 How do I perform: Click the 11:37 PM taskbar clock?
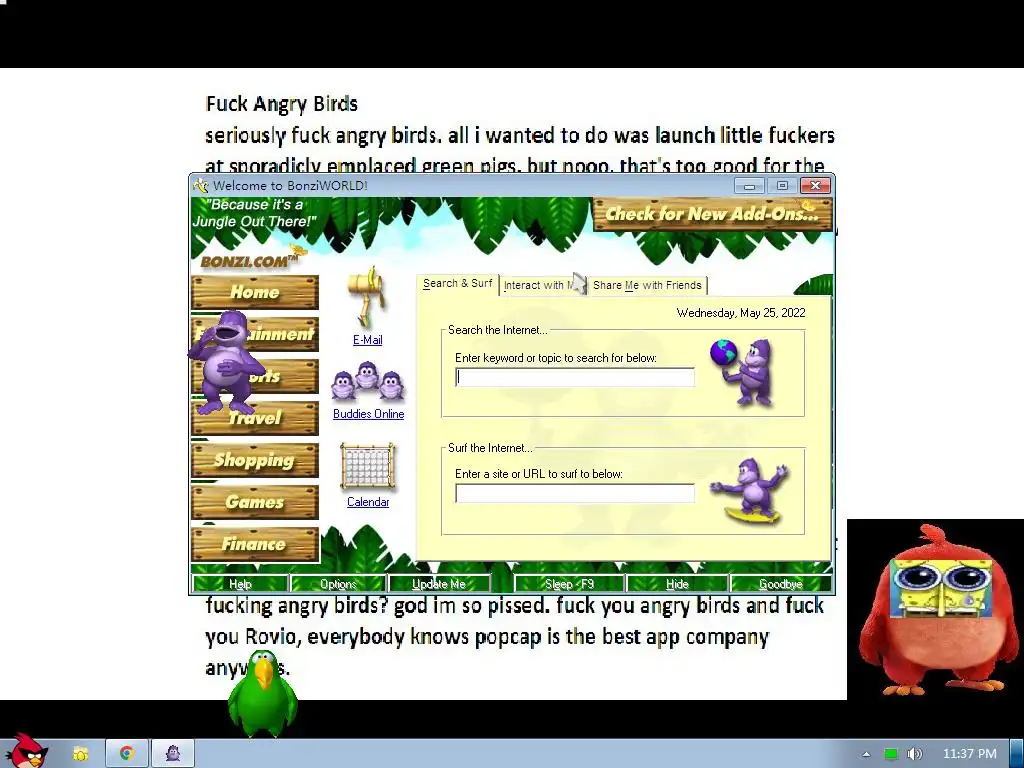pos(970,754)
